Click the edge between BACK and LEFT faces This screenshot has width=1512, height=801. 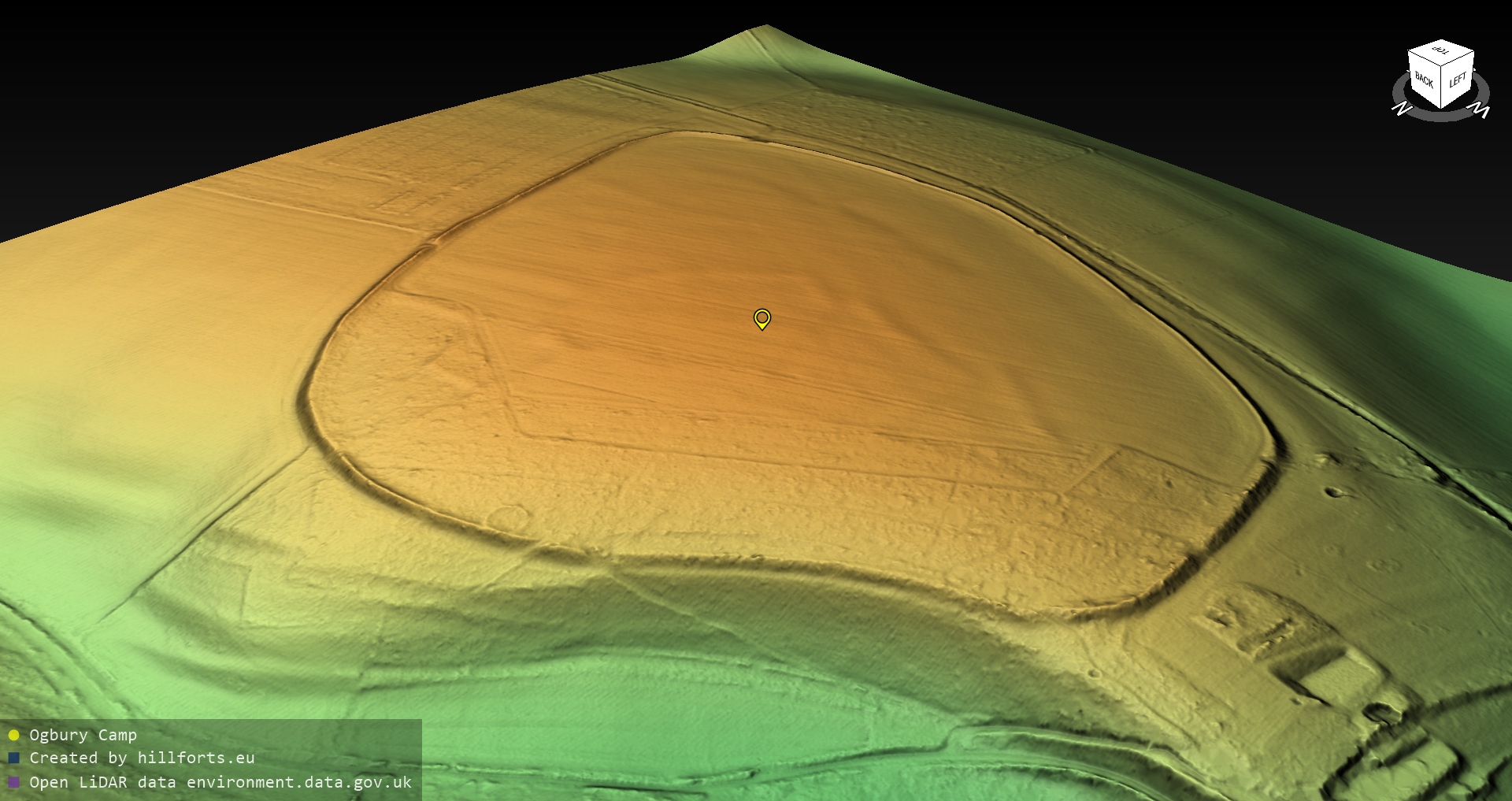1441,87
